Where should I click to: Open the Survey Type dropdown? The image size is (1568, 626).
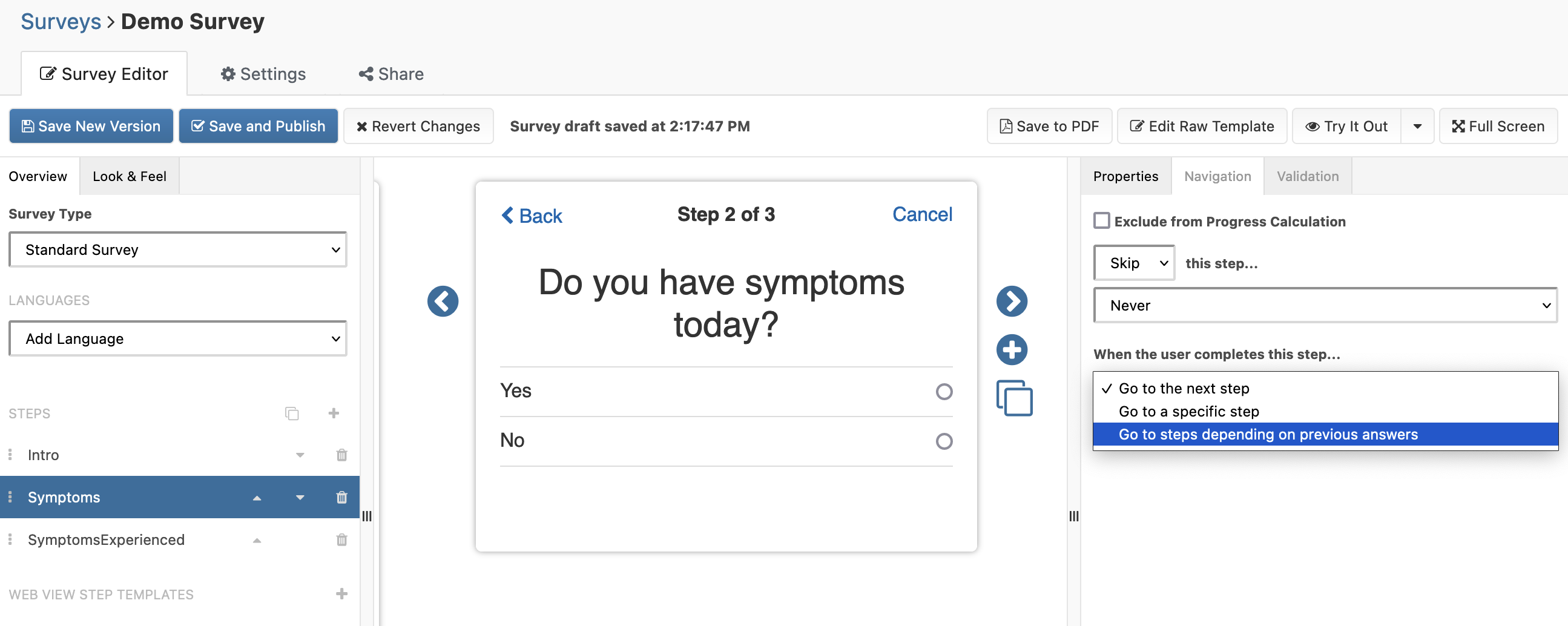tap(178, 249)
